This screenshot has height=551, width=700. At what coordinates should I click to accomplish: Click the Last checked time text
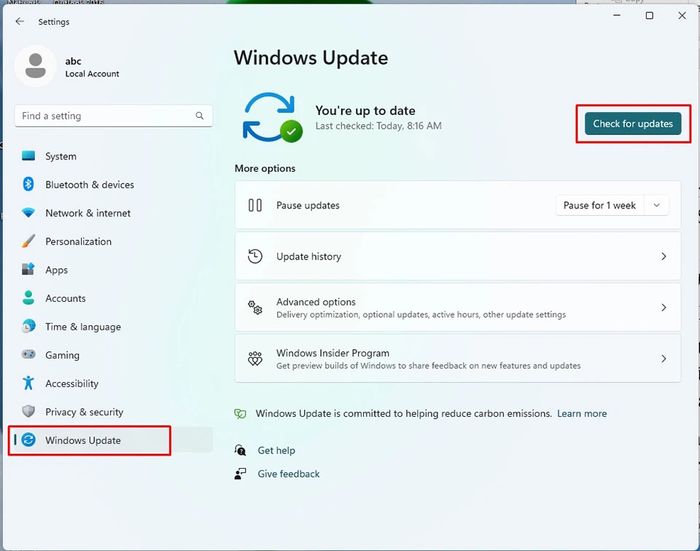(x=379, y=126)
